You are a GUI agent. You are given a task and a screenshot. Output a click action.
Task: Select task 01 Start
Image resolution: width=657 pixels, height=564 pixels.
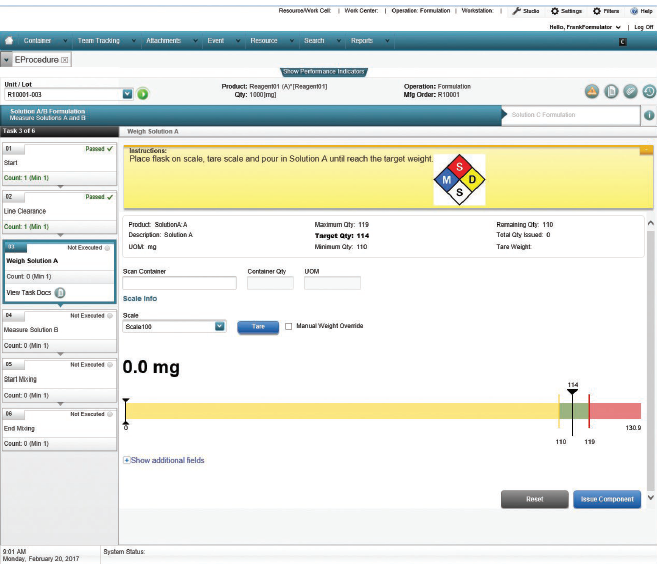59,164
